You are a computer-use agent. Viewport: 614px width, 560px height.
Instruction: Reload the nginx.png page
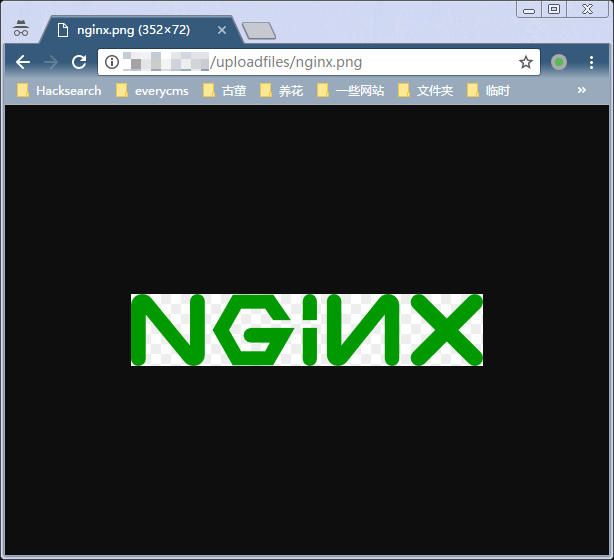79,62
